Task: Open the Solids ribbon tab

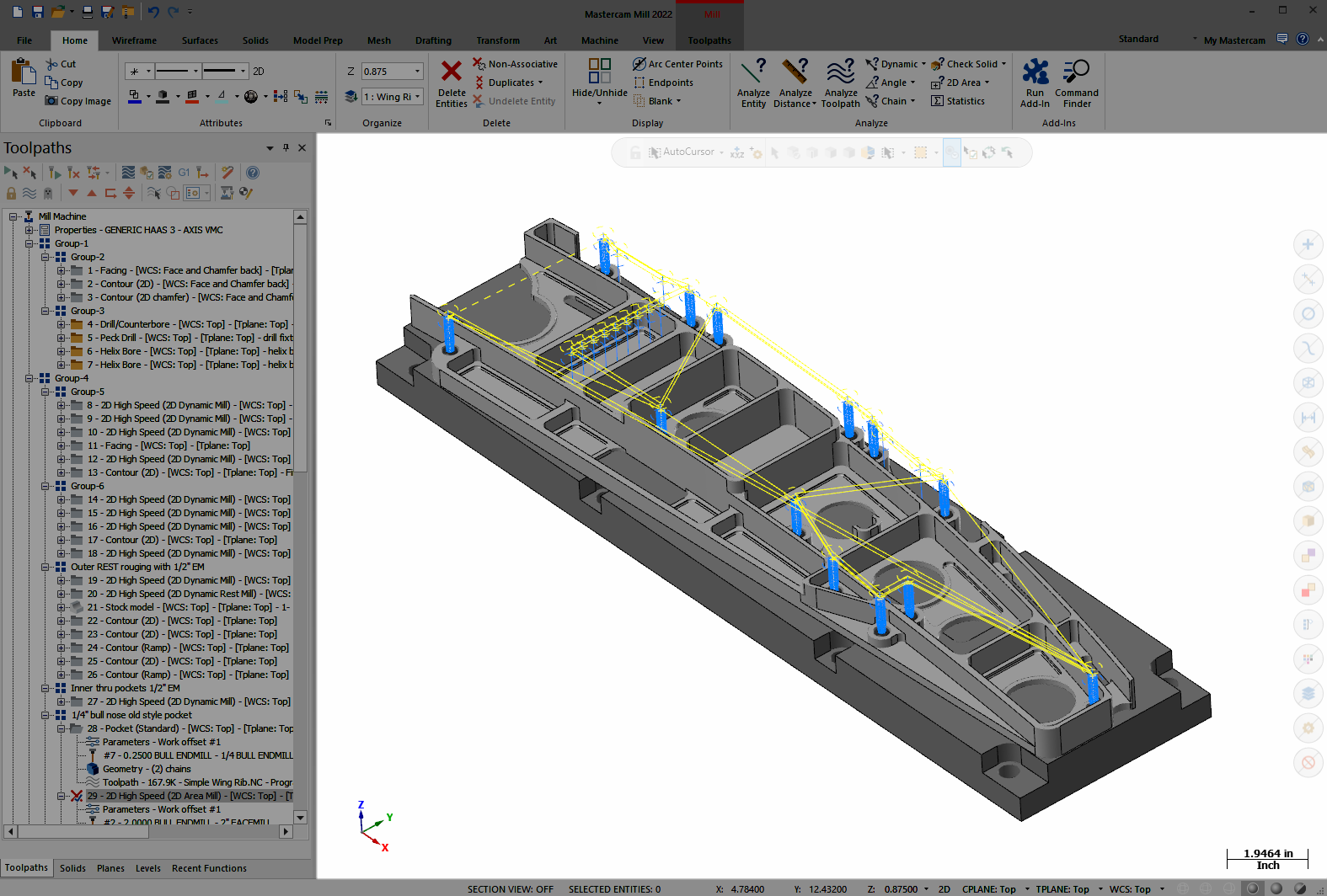Action: pyautogui.click(x=255, y=40)
